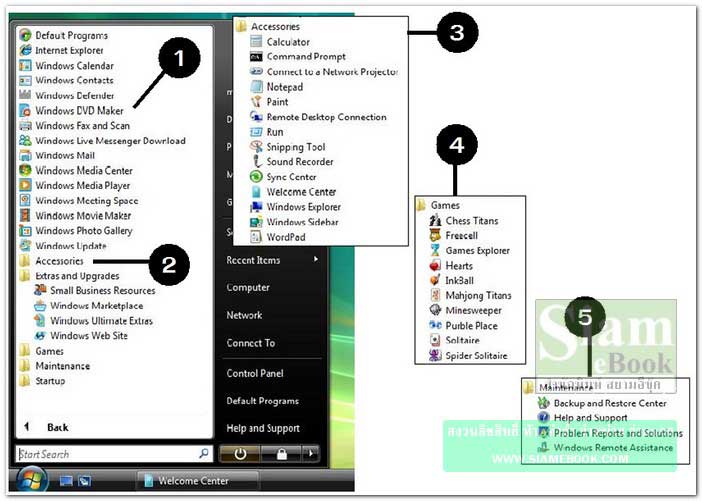Open Windows Fax and Scan
Image resolution: width=702 pixels, height=501 pixels.
tap(75, 126)
